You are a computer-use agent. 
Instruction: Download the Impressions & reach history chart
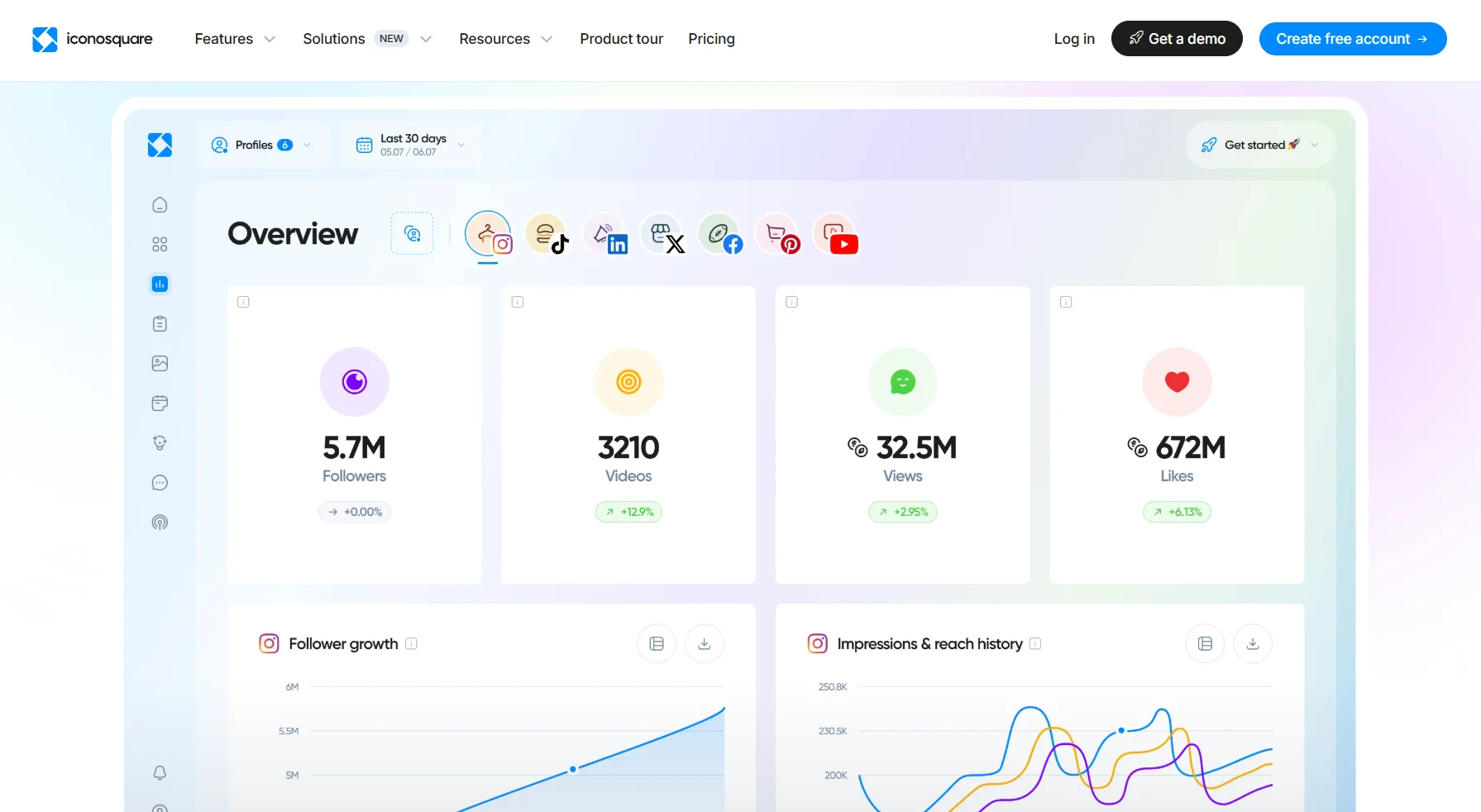coord(1253,644)
